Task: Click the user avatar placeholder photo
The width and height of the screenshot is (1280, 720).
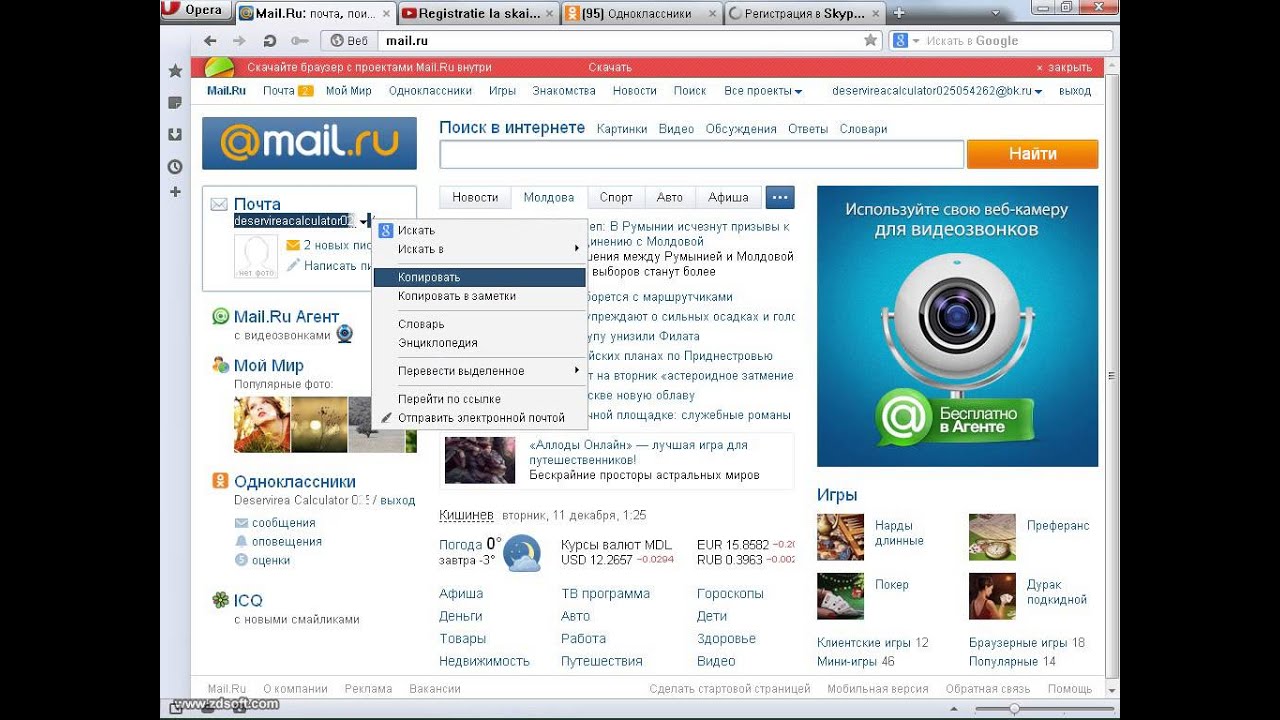Action: click(x=255, y=256)
